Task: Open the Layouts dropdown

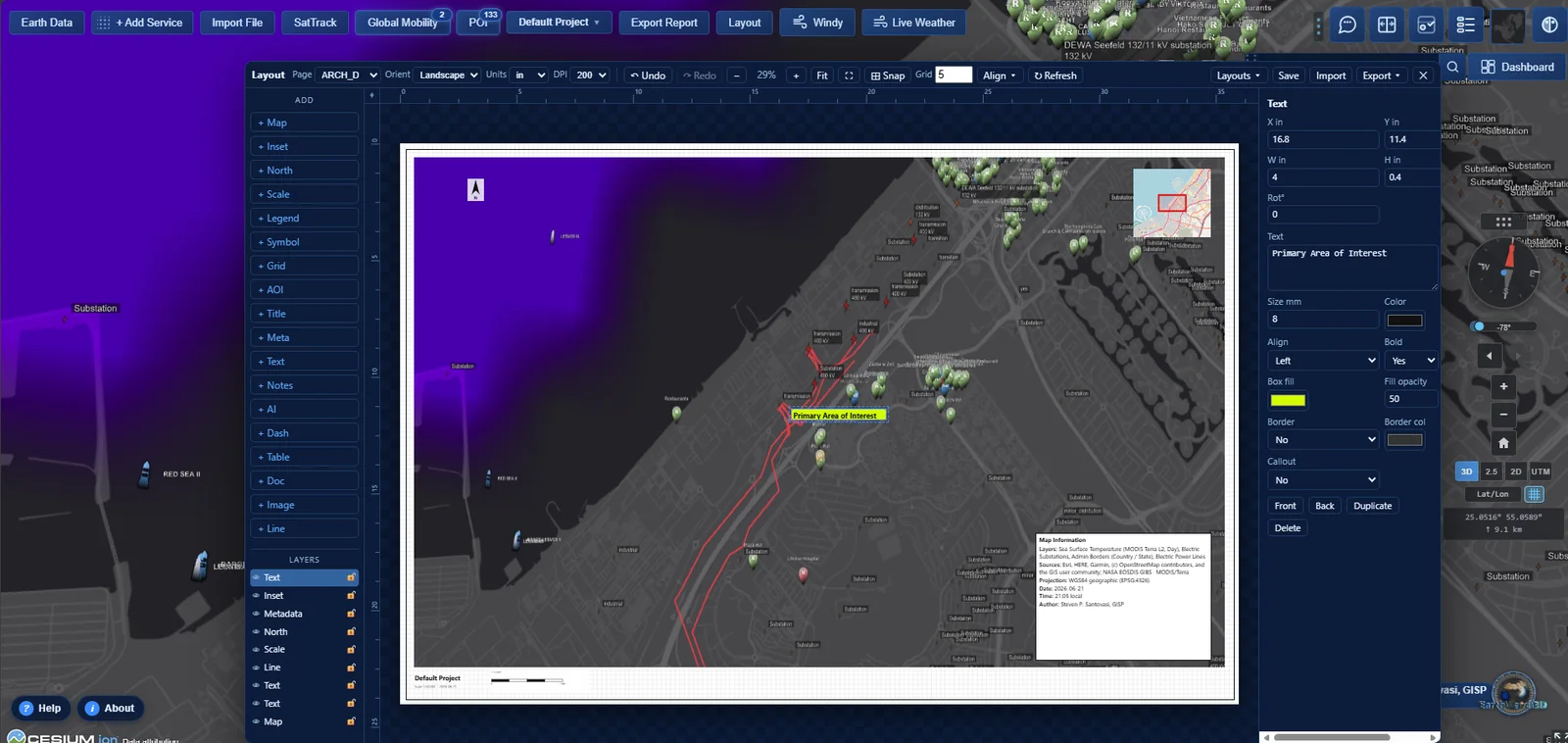Action: point(1238,75)
